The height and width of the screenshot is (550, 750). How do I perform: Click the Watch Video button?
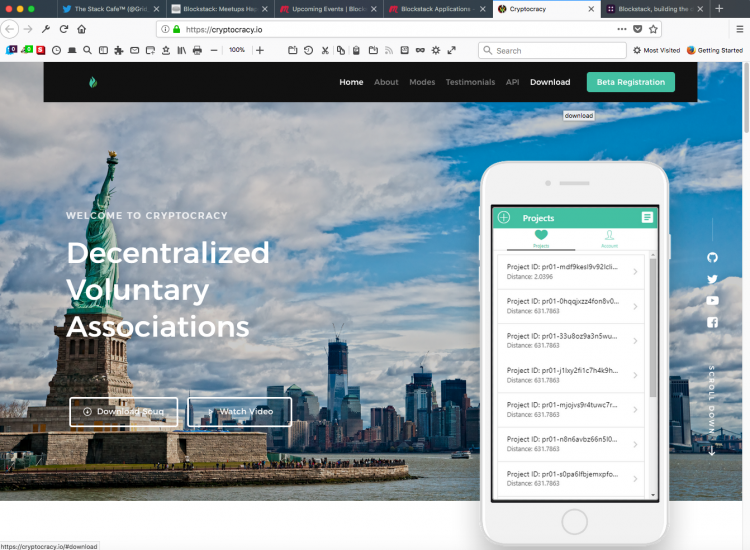(239, 412)
